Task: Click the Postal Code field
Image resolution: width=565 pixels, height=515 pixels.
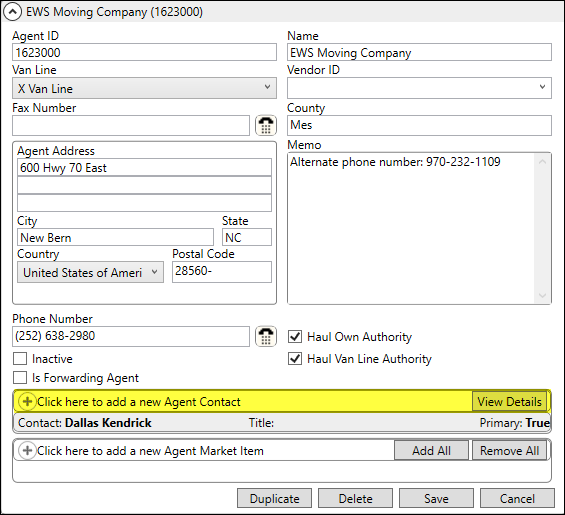Action: click(x=222, y=272)
